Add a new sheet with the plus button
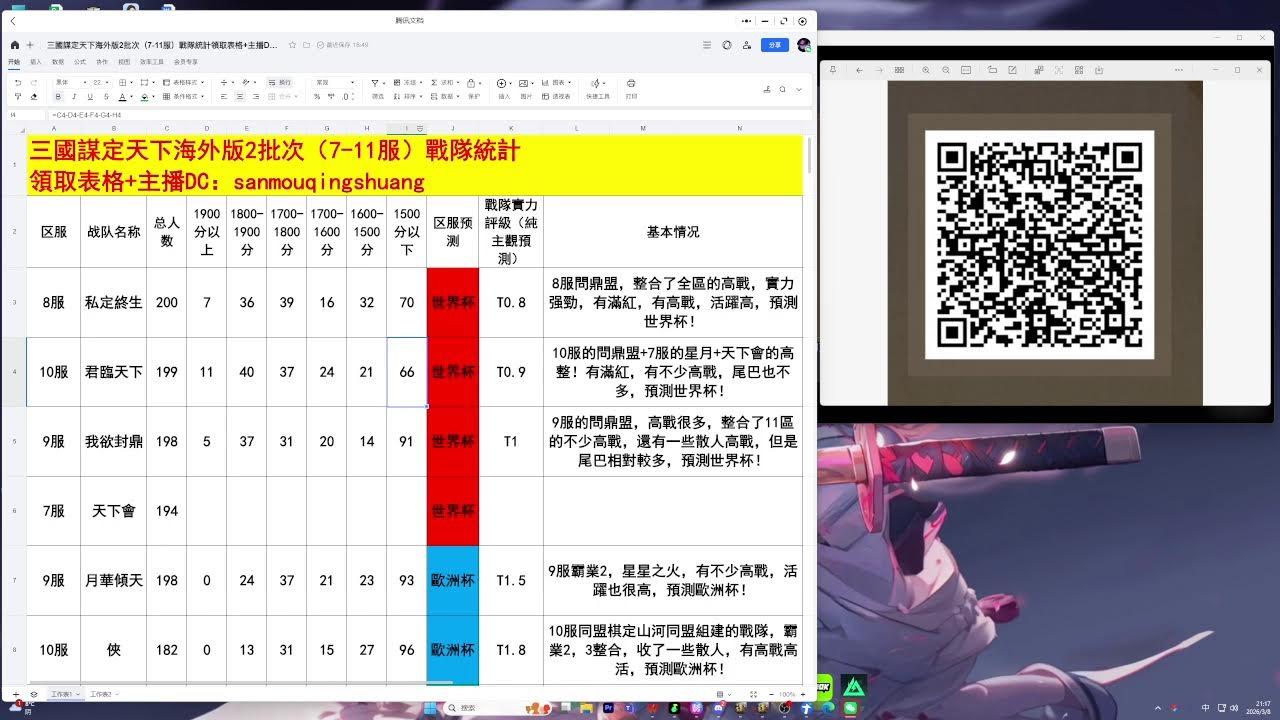This screenshot has height=720, width=1280. [15, 693]
